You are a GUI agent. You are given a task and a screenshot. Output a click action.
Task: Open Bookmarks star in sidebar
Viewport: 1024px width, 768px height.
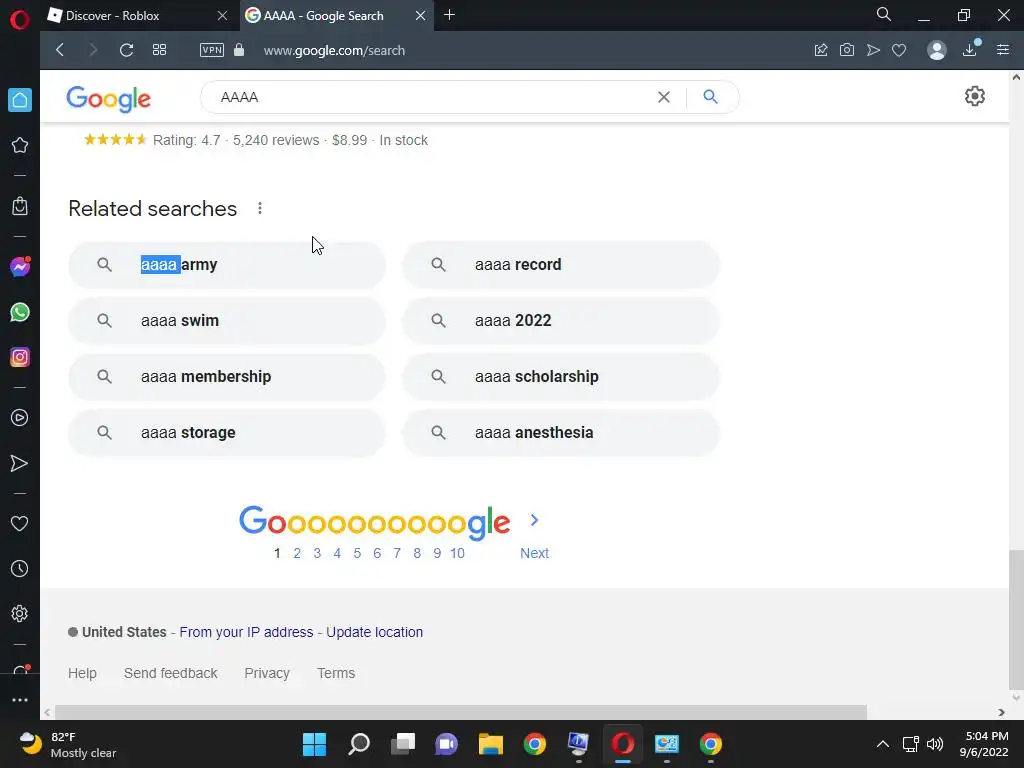(x=20, y=145)
